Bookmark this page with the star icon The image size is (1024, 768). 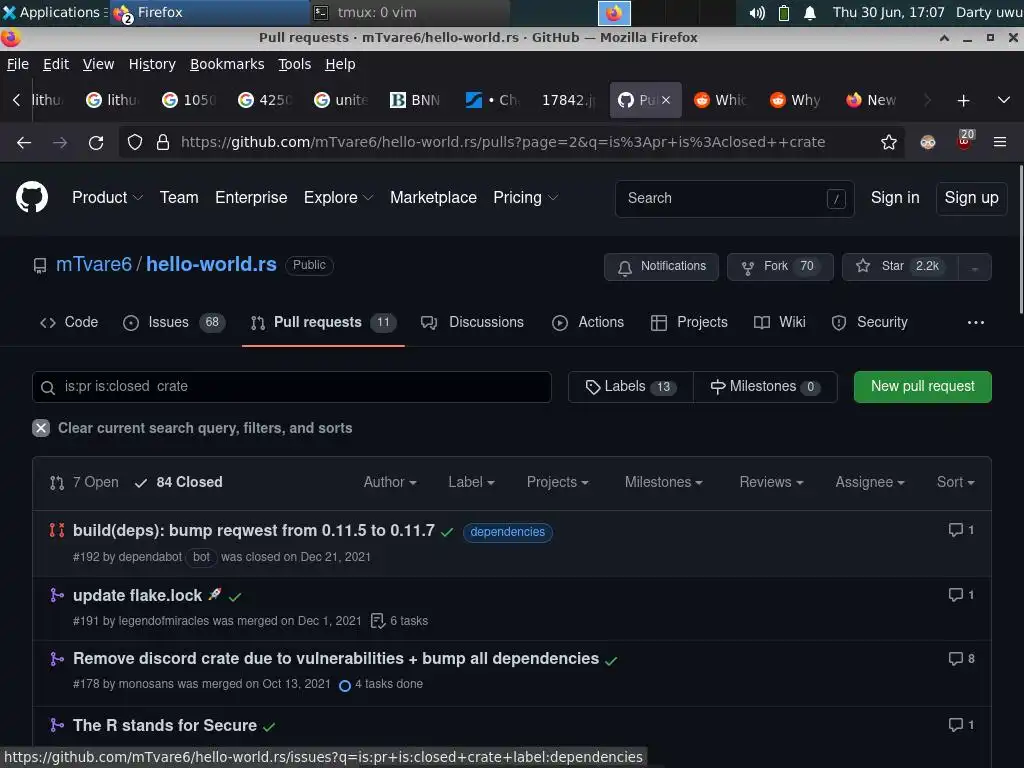pos(888,142)
